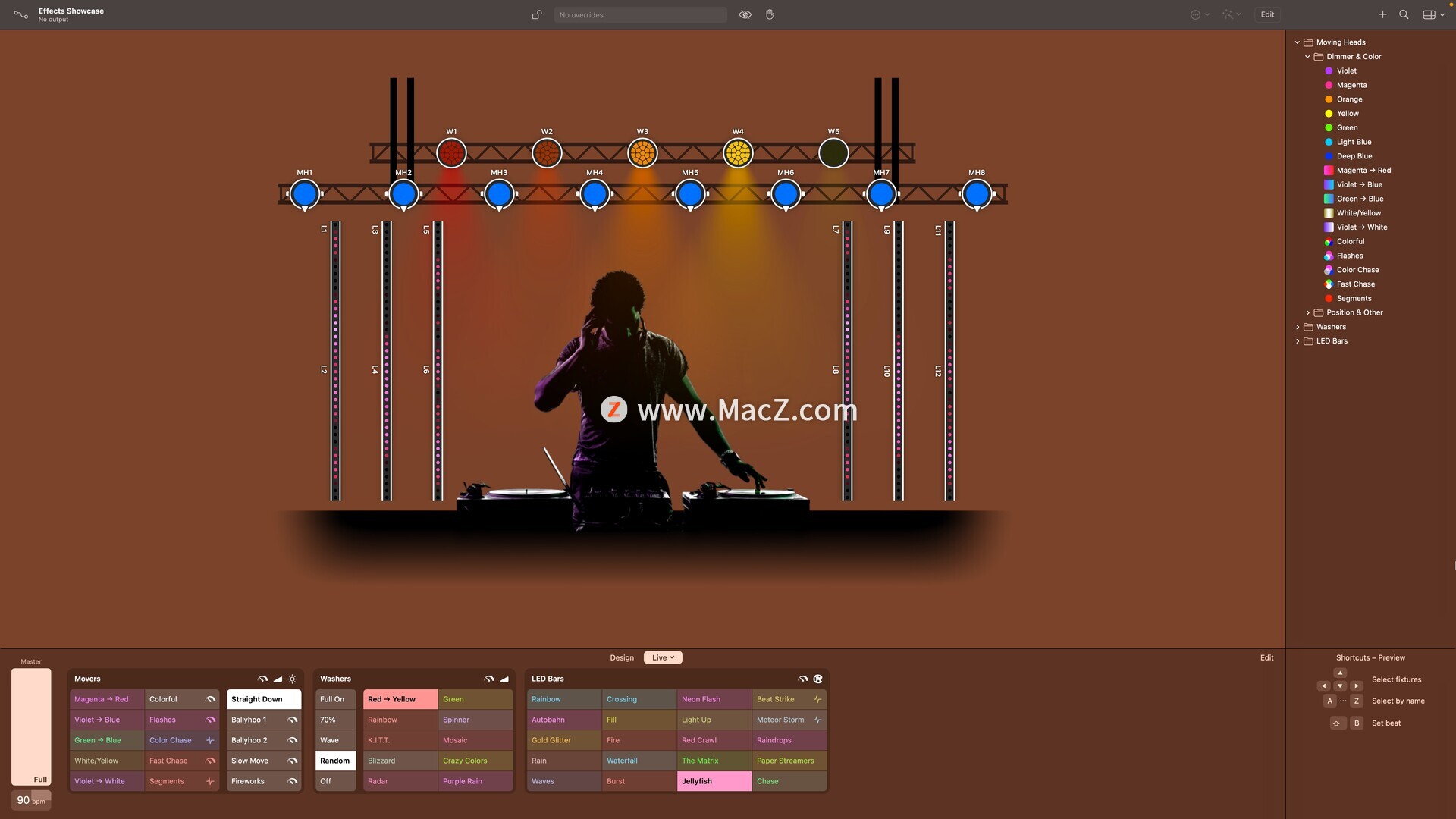Image resolution: width=1456 pixels, height=819 pixels.
Task: Select Light Blue in Dimmer & Color list
Action: pyautogui.click(x=1354, y=142)
